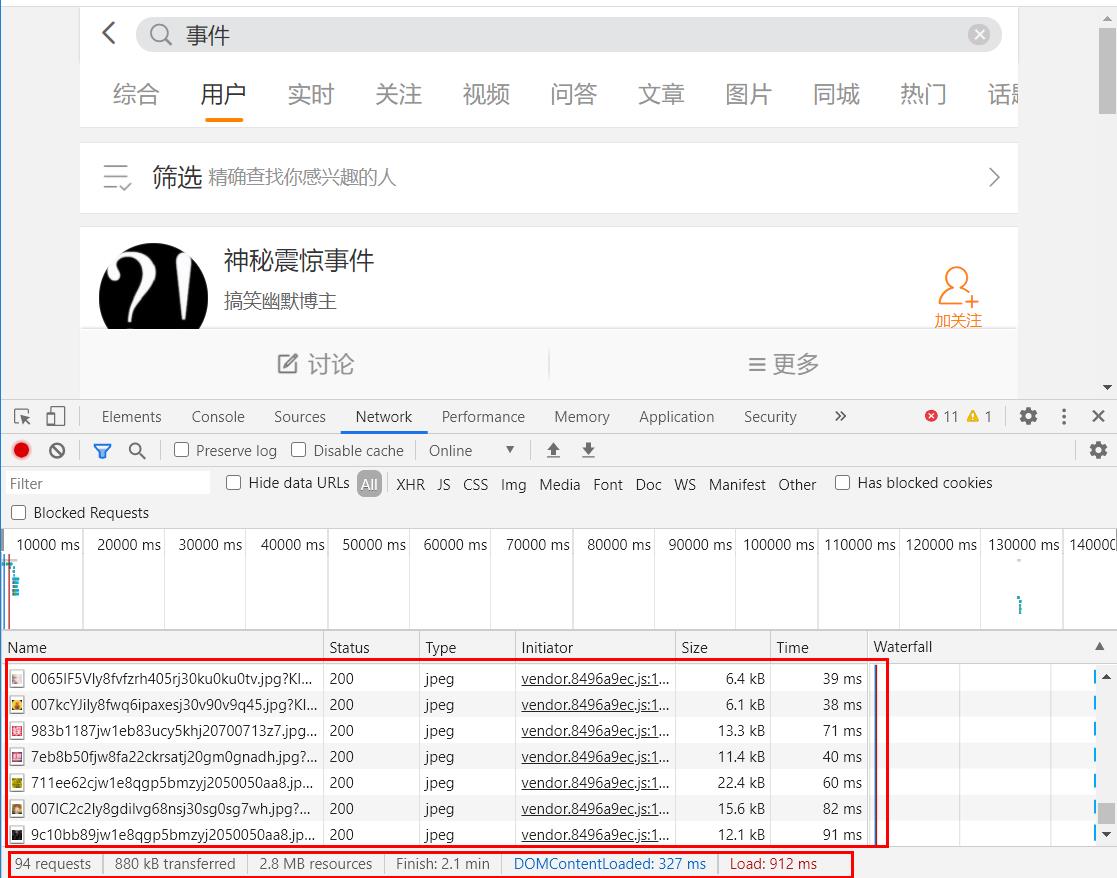1117x878 pixels.
Task: Select the 综合 search tab
Action: (x=135, y=94)
